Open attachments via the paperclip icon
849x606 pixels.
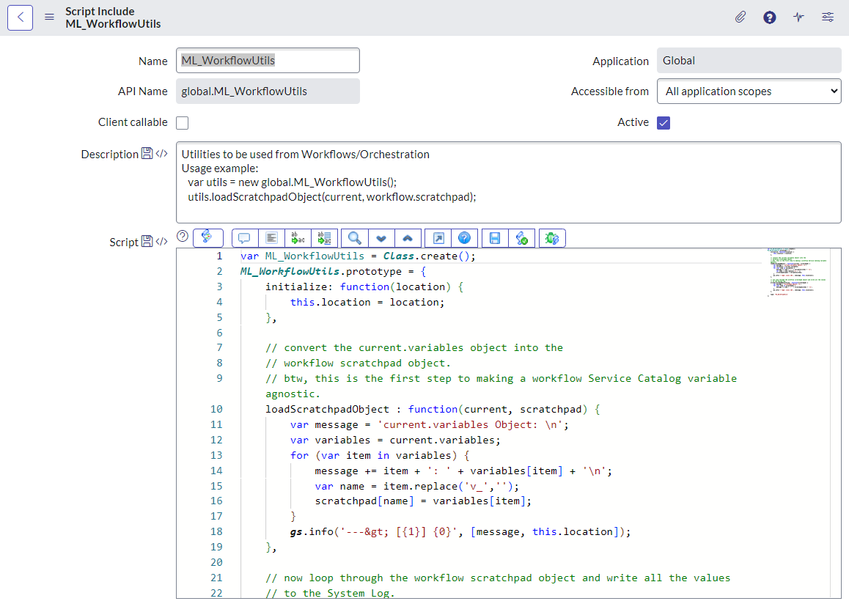point(740,17)
